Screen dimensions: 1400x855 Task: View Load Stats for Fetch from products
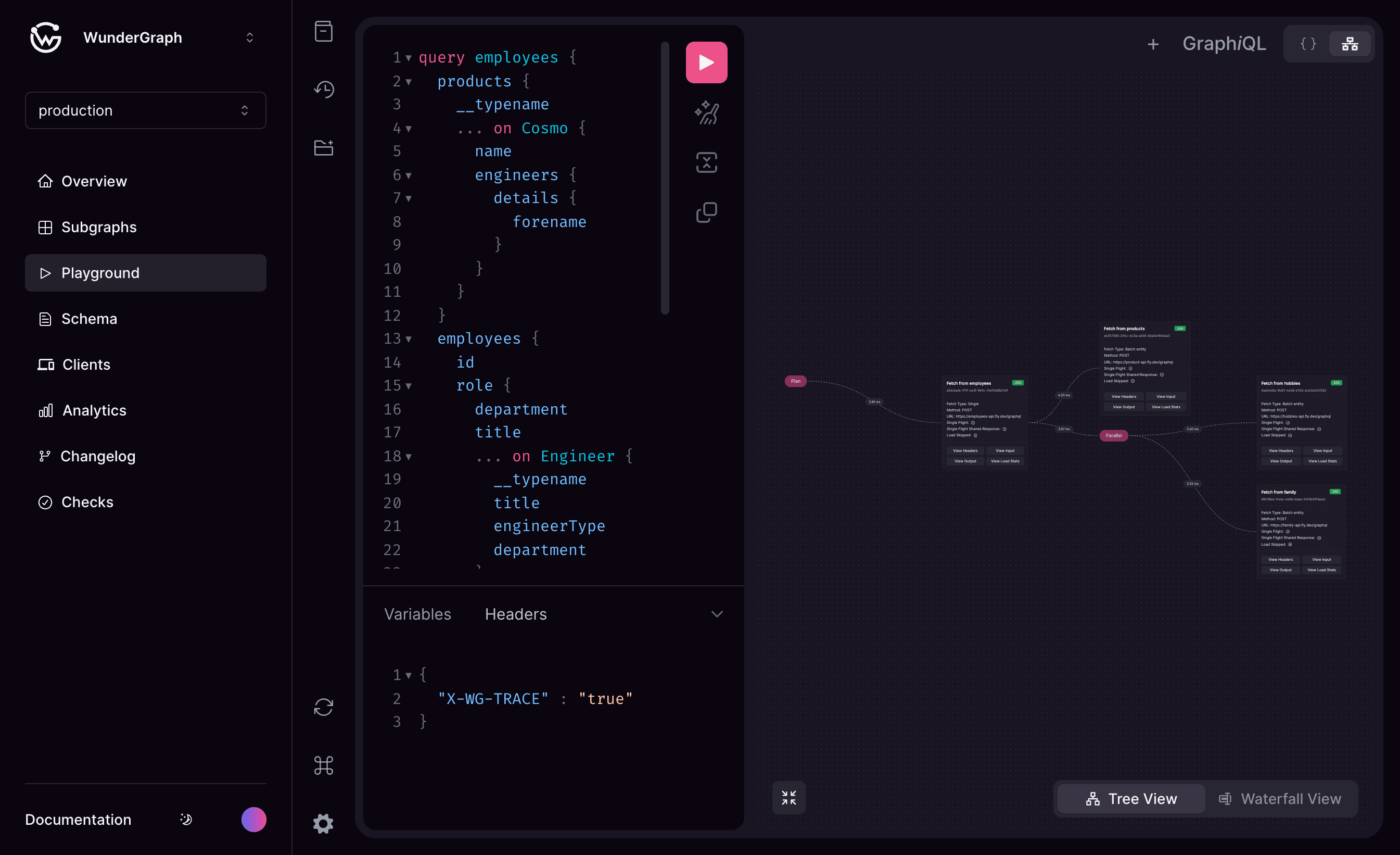[x=1165, y=407]
